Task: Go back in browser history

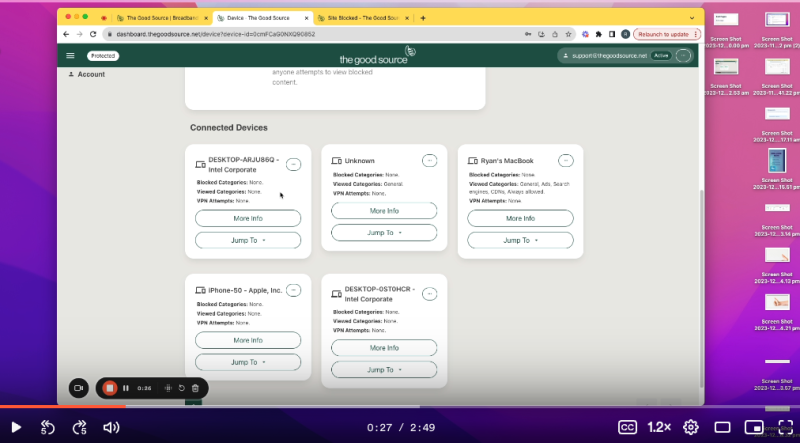Action: point(66,34)
